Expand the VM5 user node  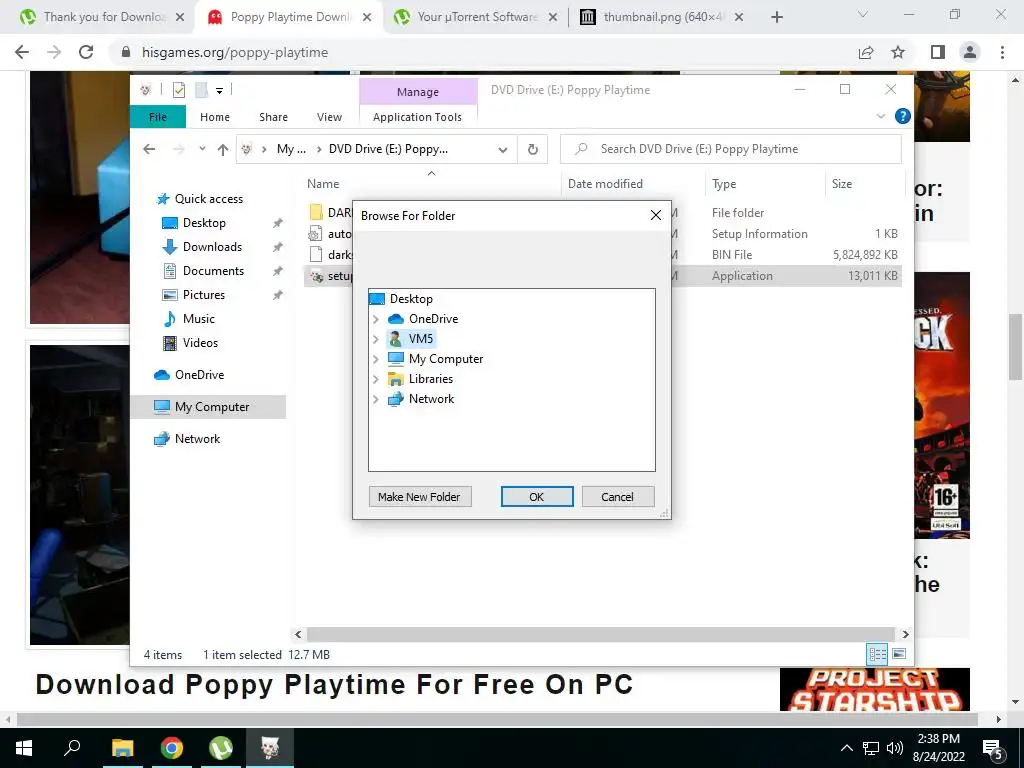point(376,339)
